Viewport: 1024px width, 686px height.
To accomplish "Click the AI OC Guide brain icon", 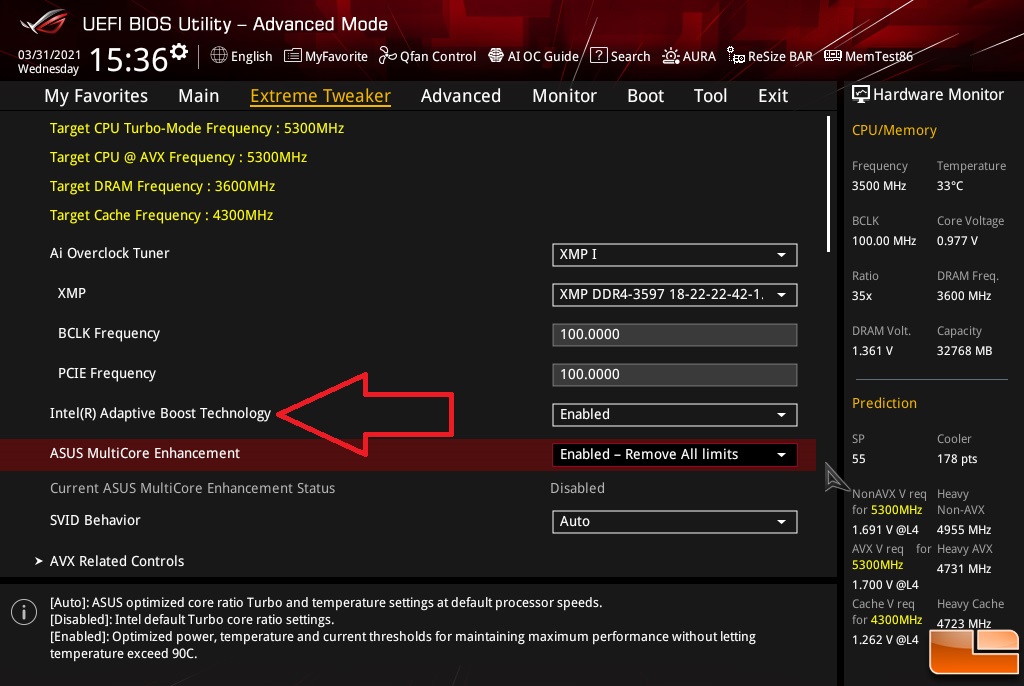I will tap(496, 56).
